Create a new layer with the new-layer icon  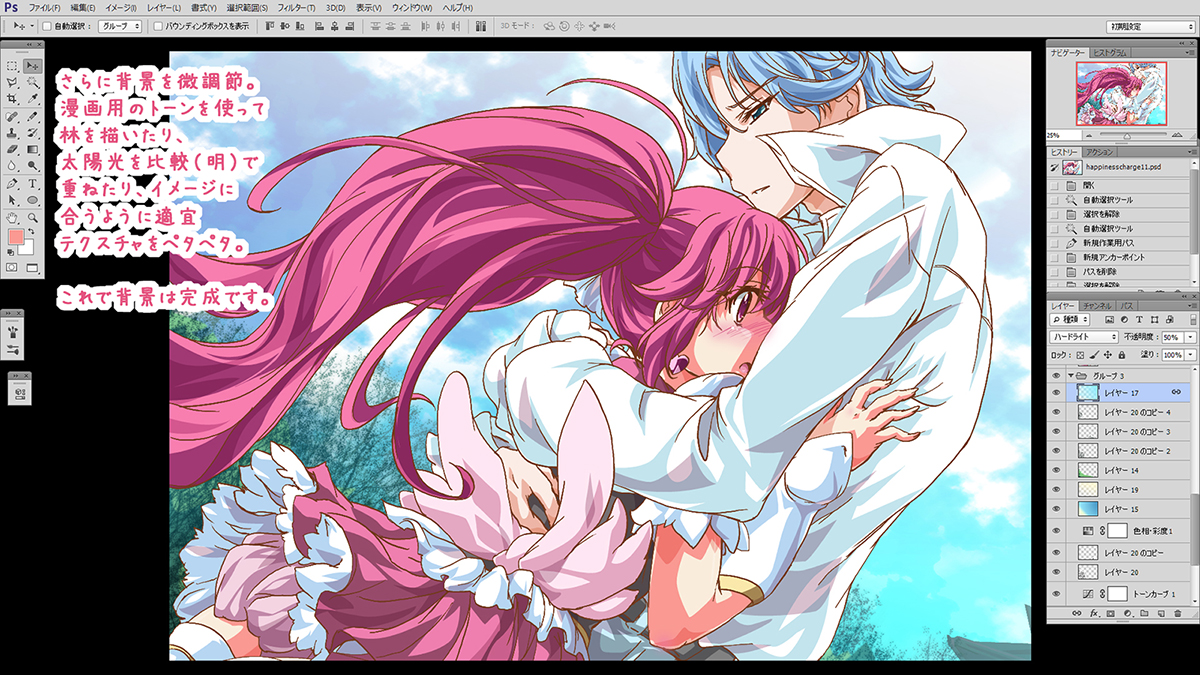click(1160, 612)
